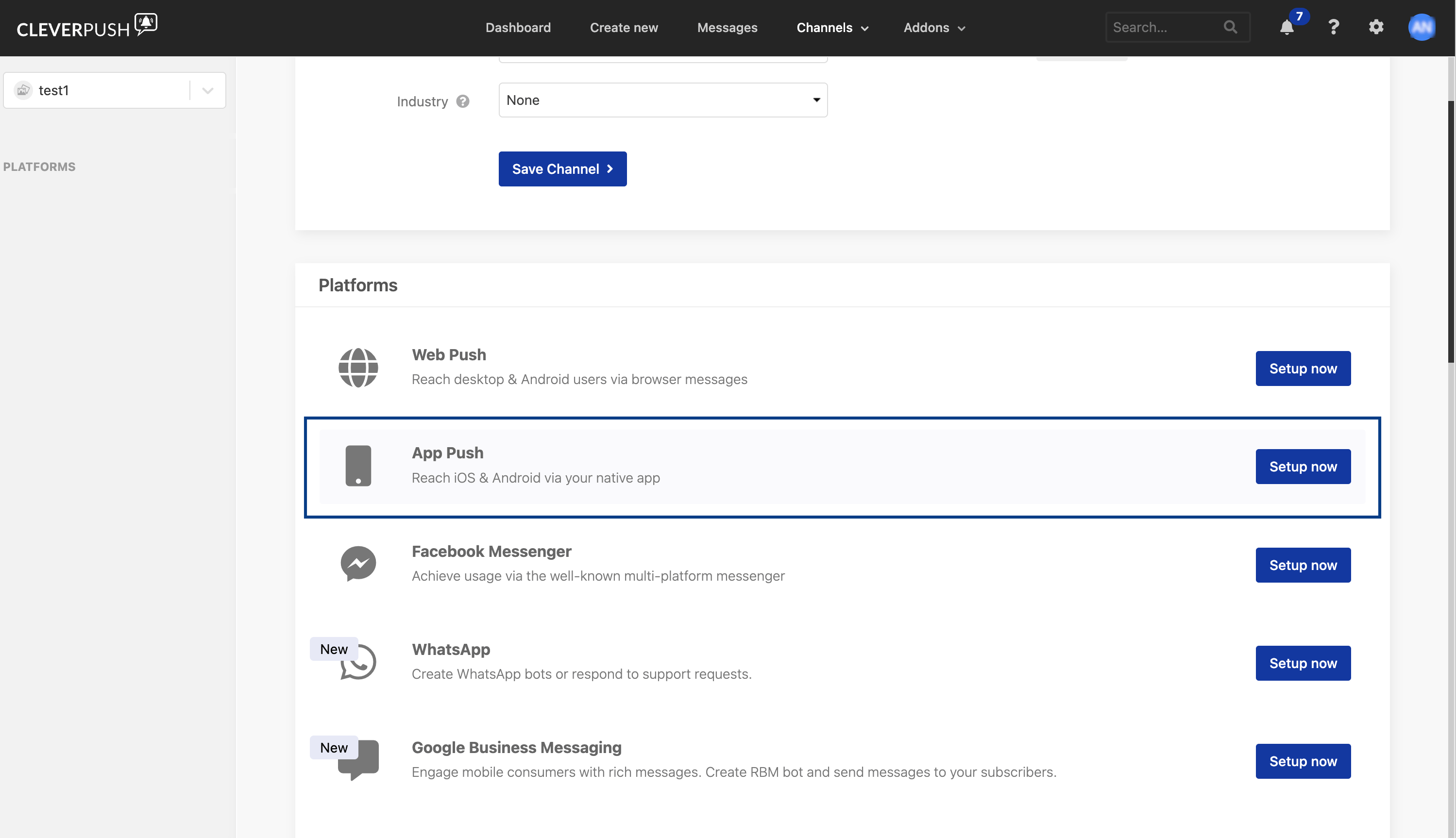Click 'Achieve usage via the well-known' description
This screenshot has height=838, width=1456.
coord(597,575)
